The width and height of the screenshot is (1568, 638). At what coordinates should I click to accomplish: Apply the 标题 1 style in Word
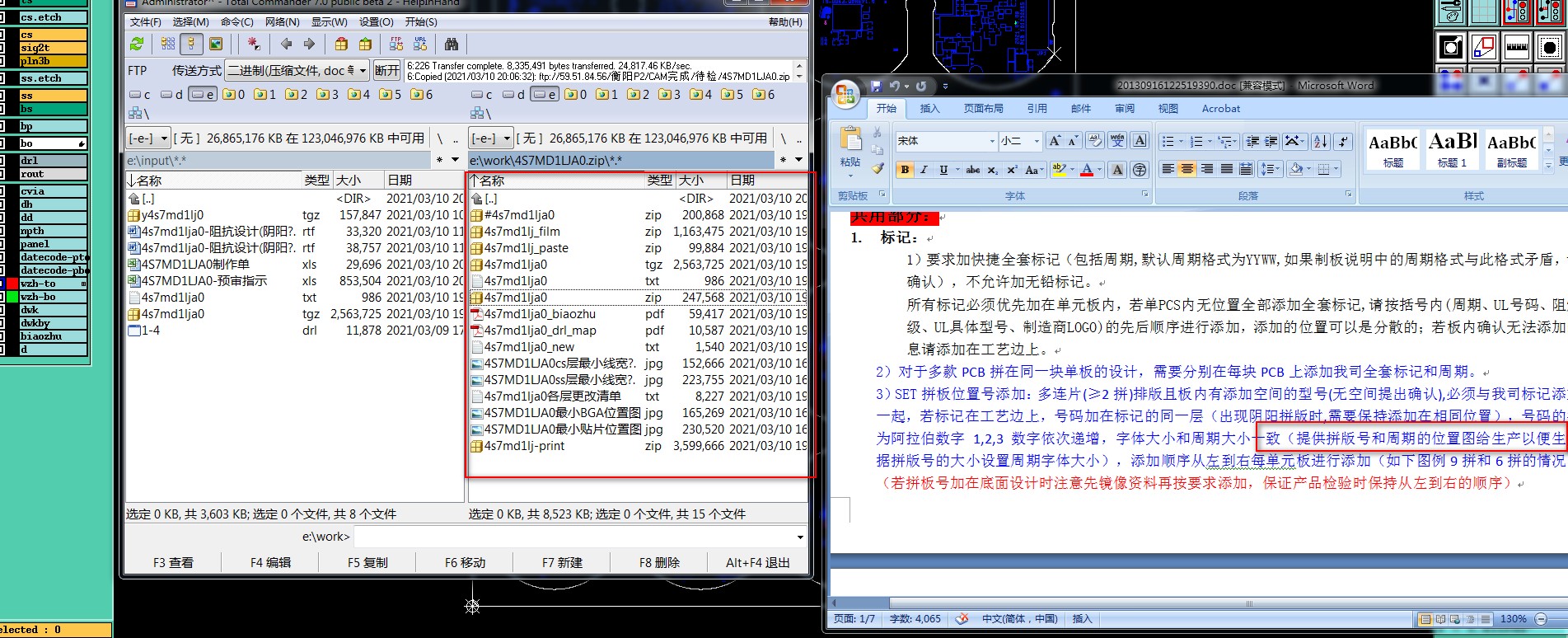[x=1453, y=148]
